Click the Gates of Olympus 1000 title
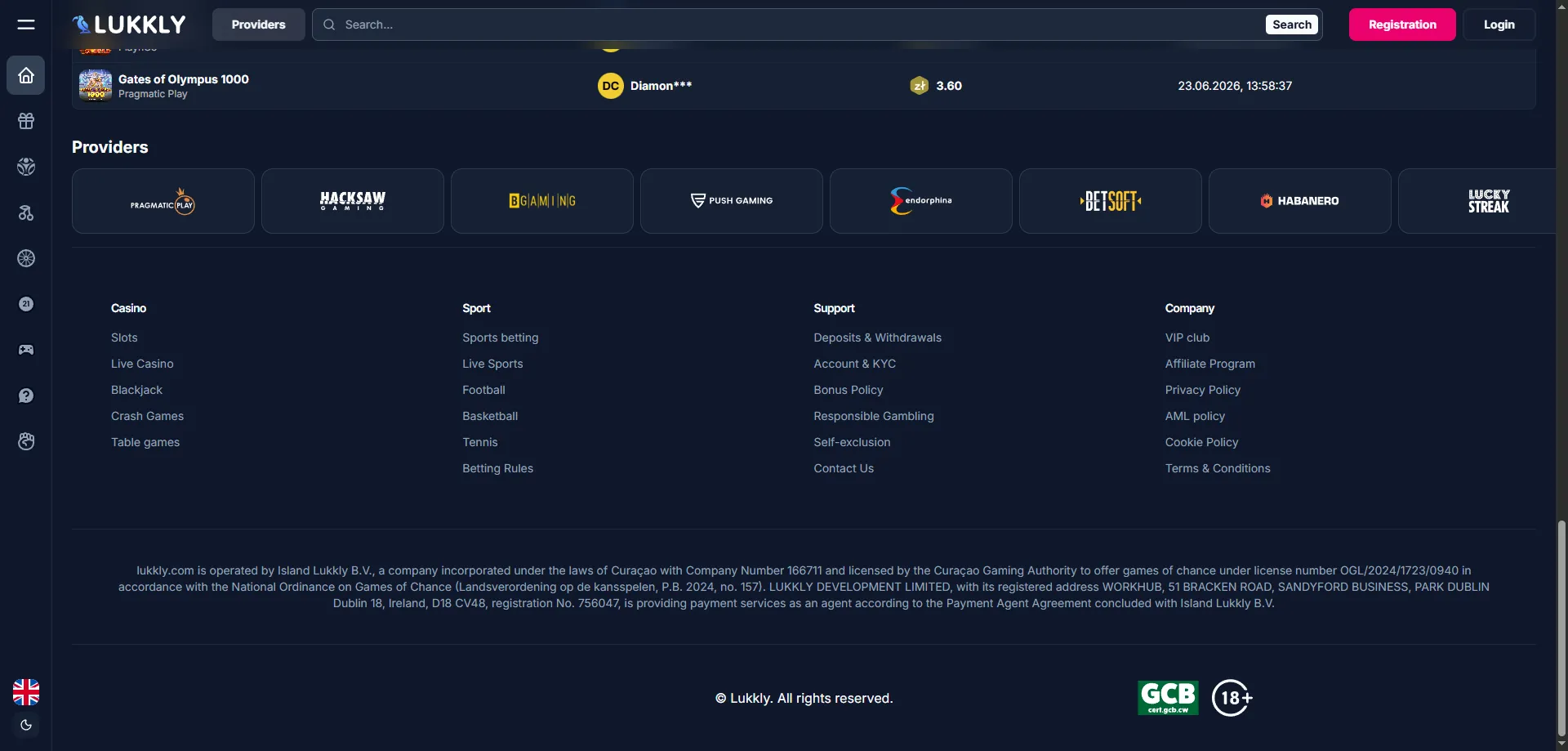 click(x=184, y=79)
